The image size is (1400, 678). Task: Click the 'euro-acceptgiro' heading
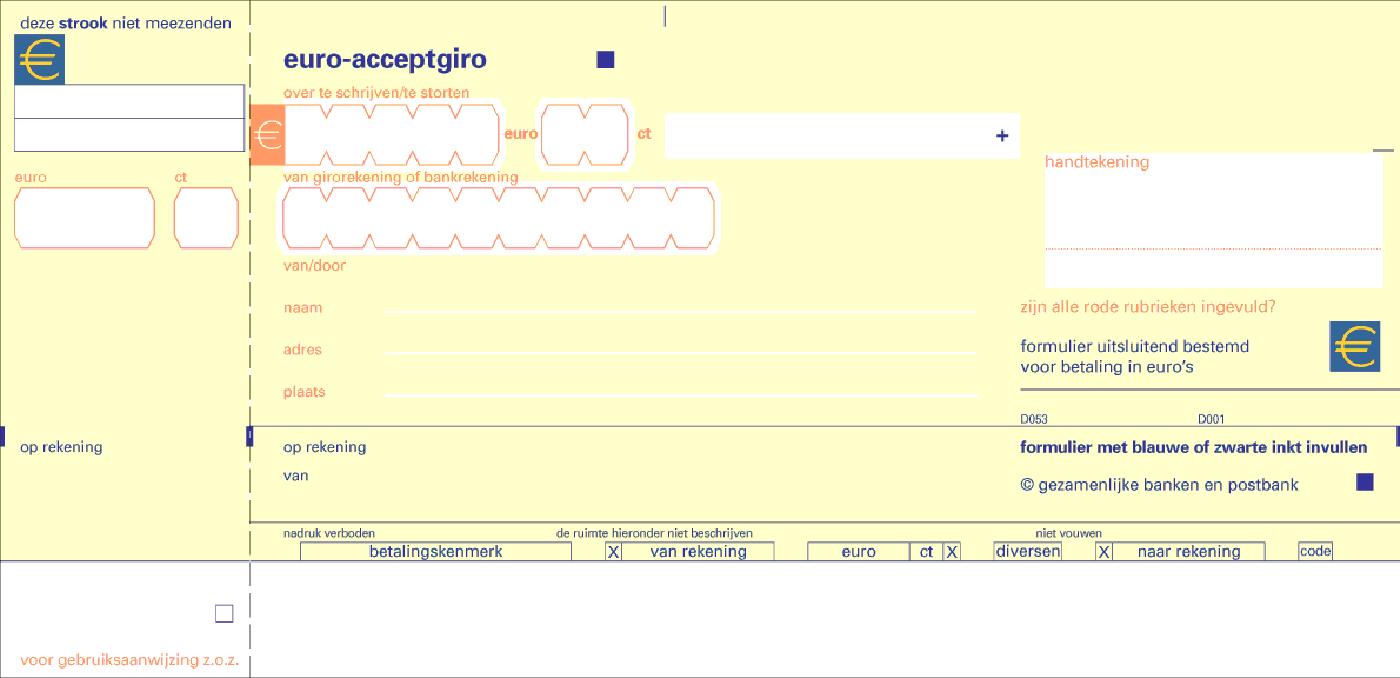(x=385, y=59)
